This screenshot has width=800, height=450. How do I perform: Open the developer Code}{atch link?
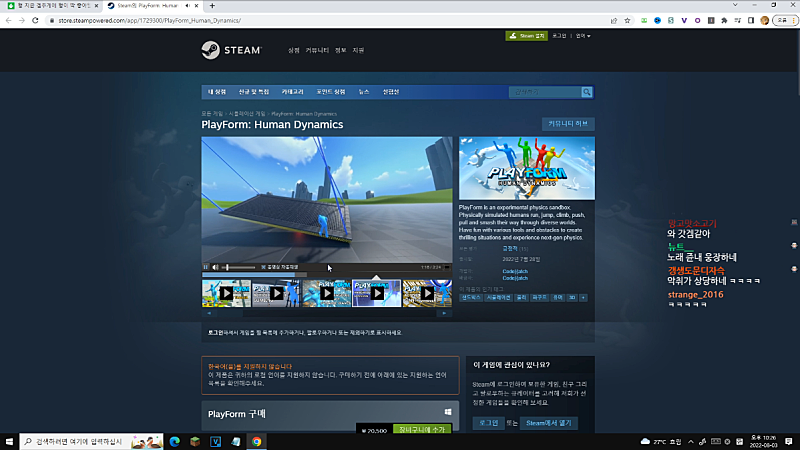[515, 271]
